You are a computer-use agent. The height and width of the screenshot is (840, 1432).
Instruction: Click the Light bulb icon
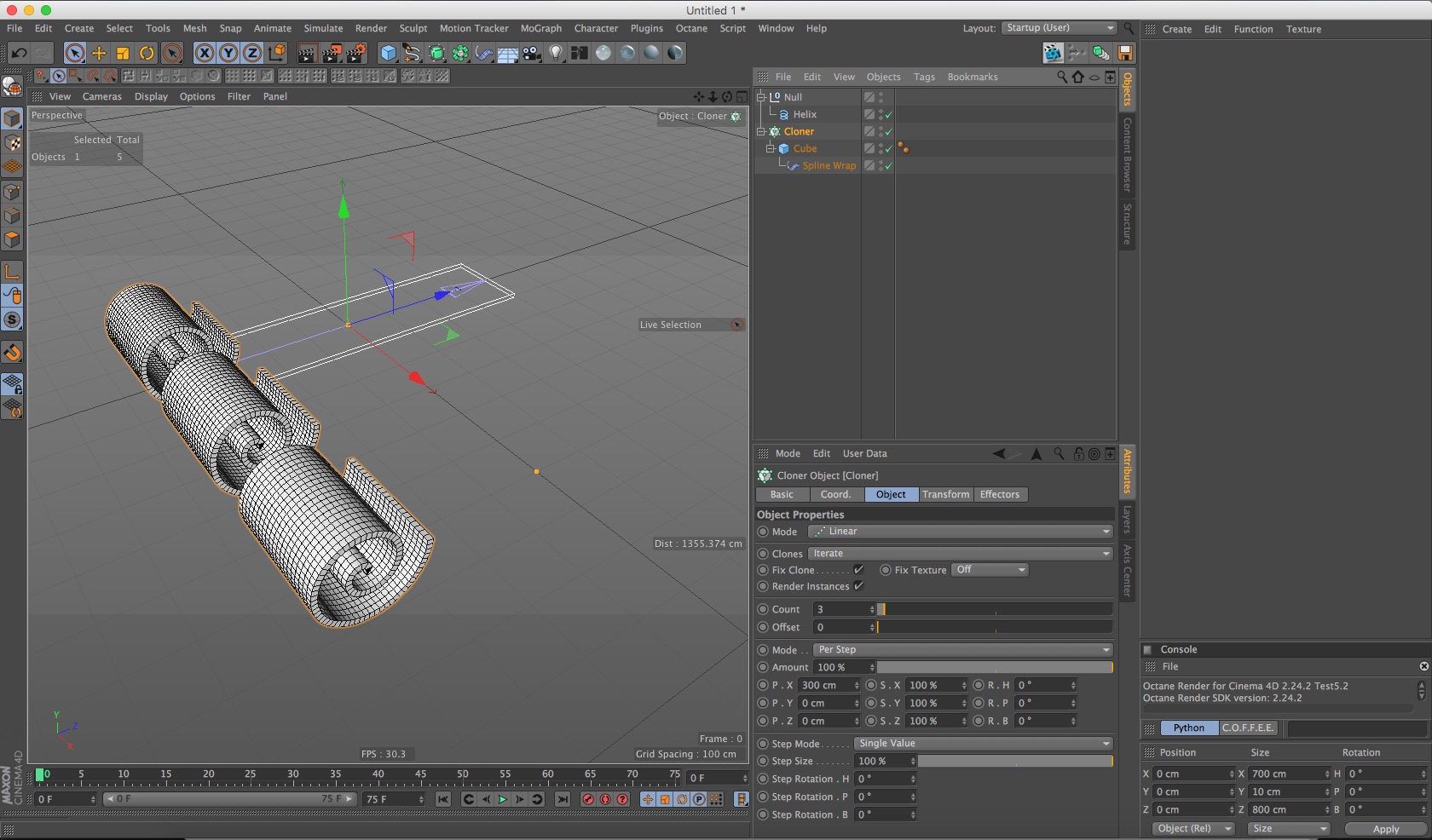(x=556, y=54)
